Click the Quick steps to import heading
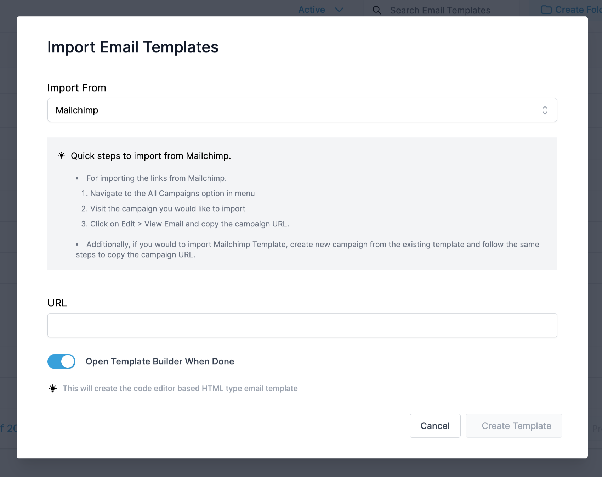 [151, 156]
